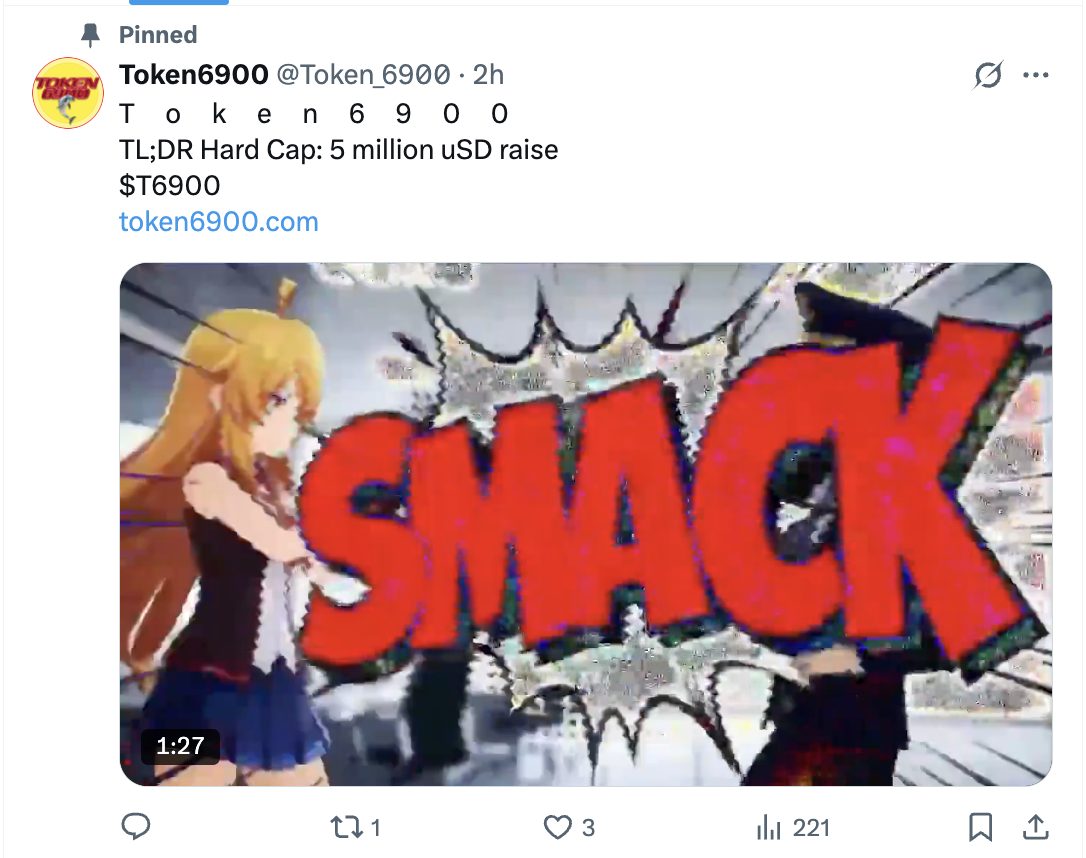Viewport: 1086px width, 858px height.
Task: Click the bold Token6900 display name
Action: click(x=193, y=75)
